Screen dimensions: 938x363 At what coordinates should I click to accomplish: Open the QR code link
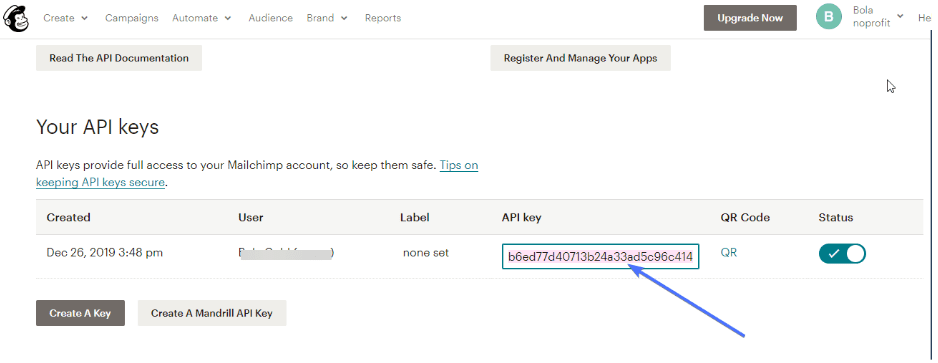coord(729,252)
